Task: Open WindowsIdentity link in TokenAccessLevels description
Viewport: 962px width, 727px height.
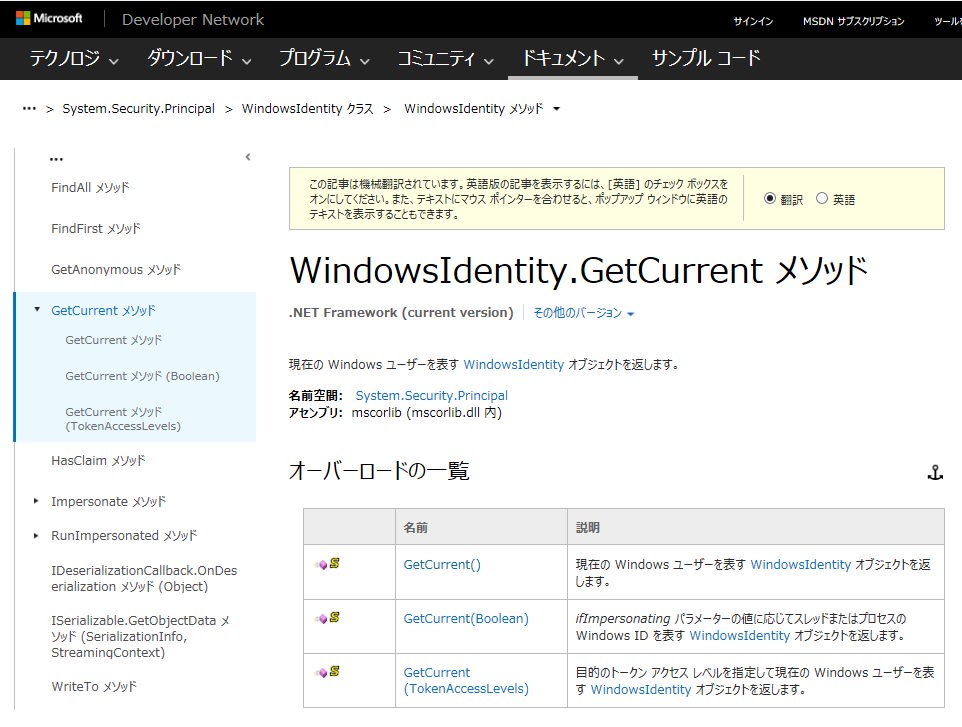Action: 641,690
